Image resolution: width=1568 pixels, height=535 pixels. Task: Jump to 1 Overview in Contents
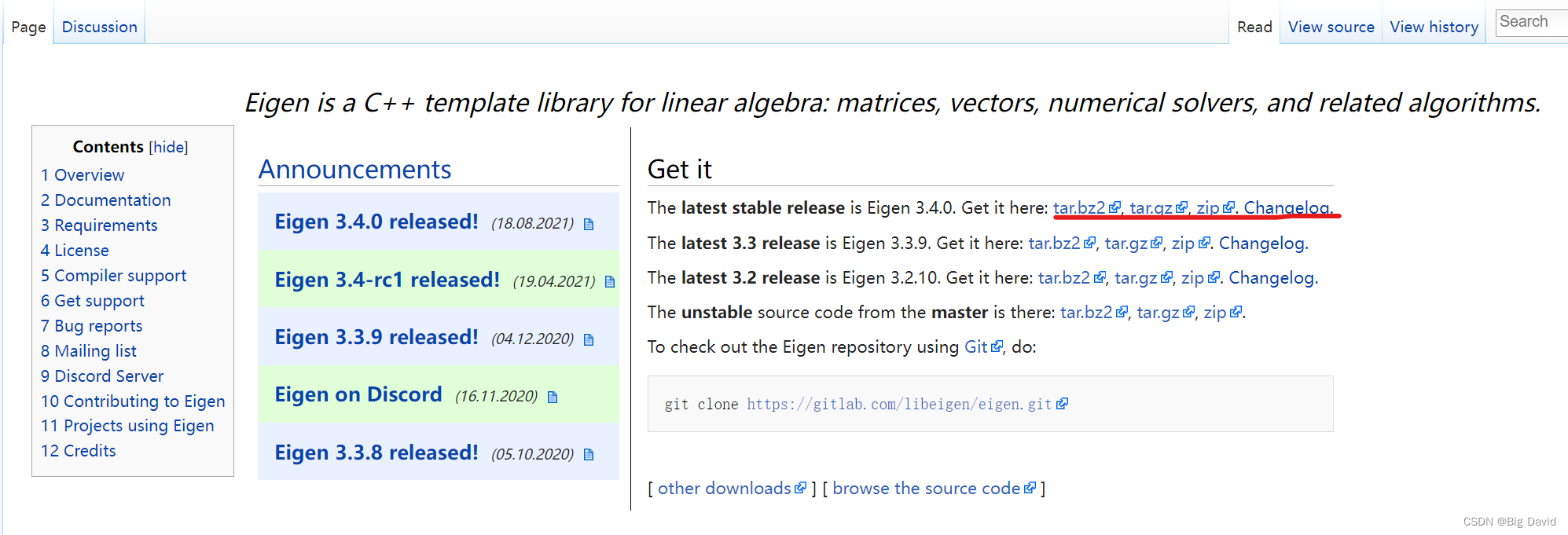pos(83,175)
